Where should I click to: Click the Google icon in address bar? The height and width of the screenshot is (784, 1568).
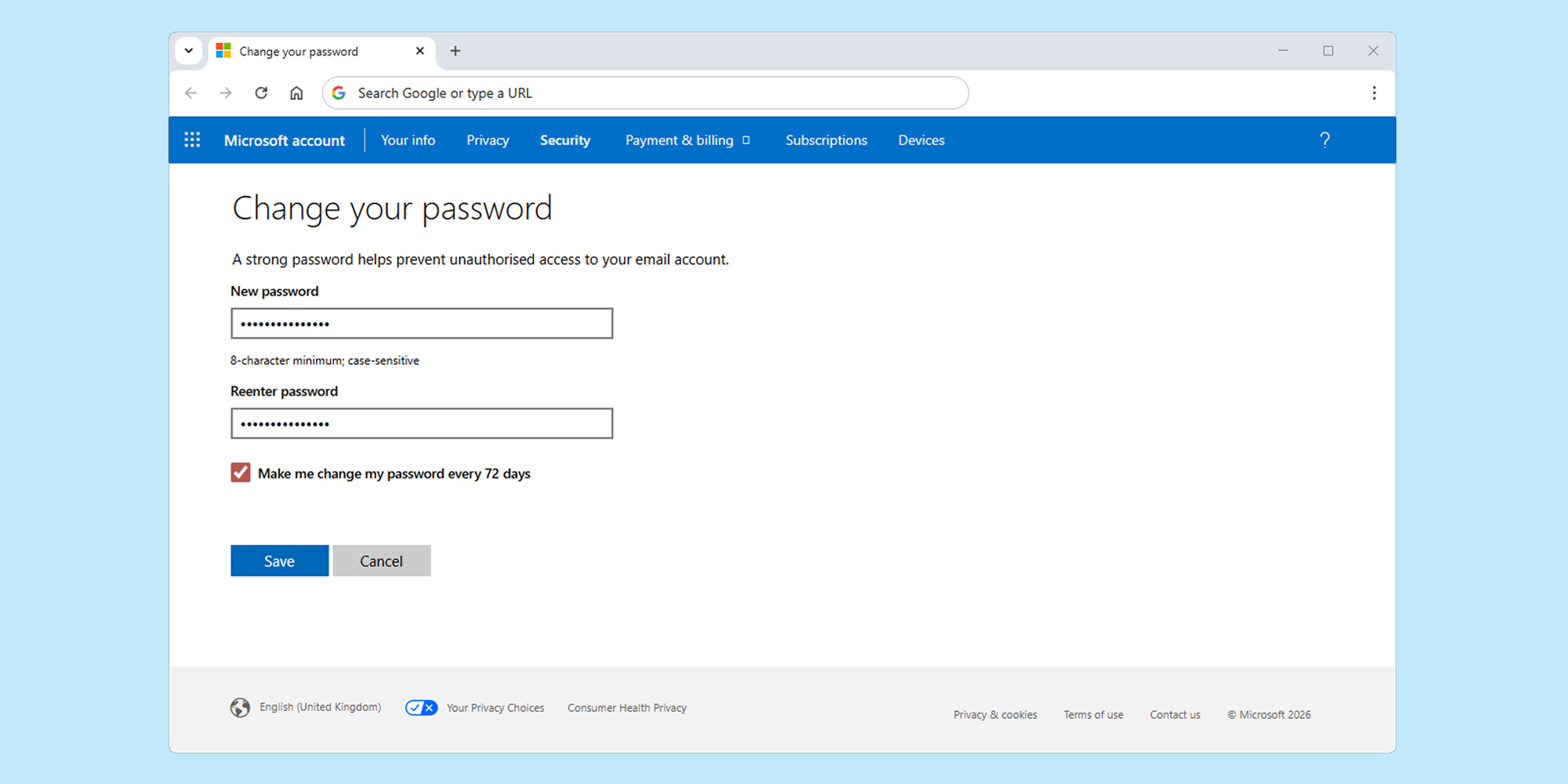pos(339,93)
